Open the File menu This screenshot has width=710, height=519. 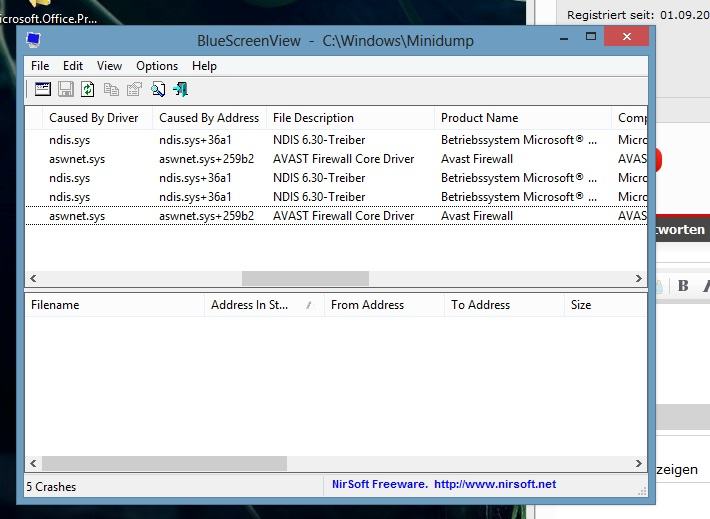(40, 66)
